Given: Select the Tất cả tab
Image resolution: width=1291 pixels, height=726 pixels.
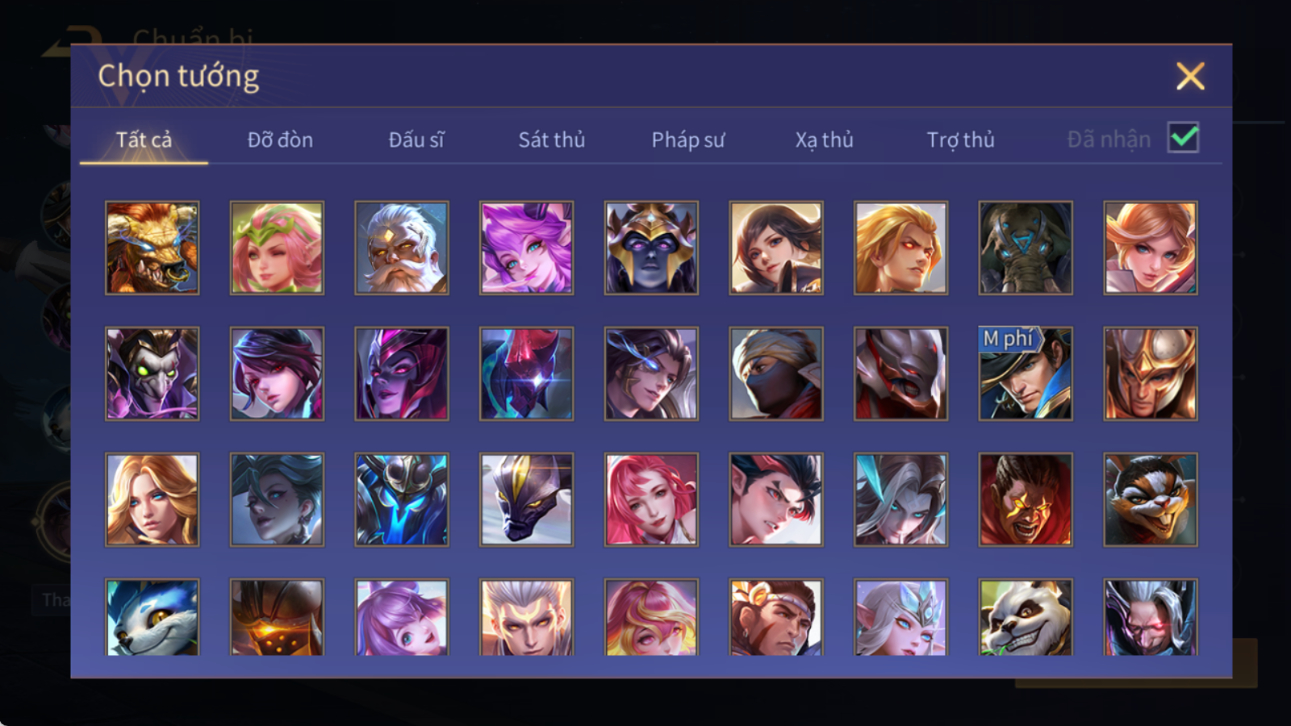Looking at the screenshot, I should [x=144, y=140].
